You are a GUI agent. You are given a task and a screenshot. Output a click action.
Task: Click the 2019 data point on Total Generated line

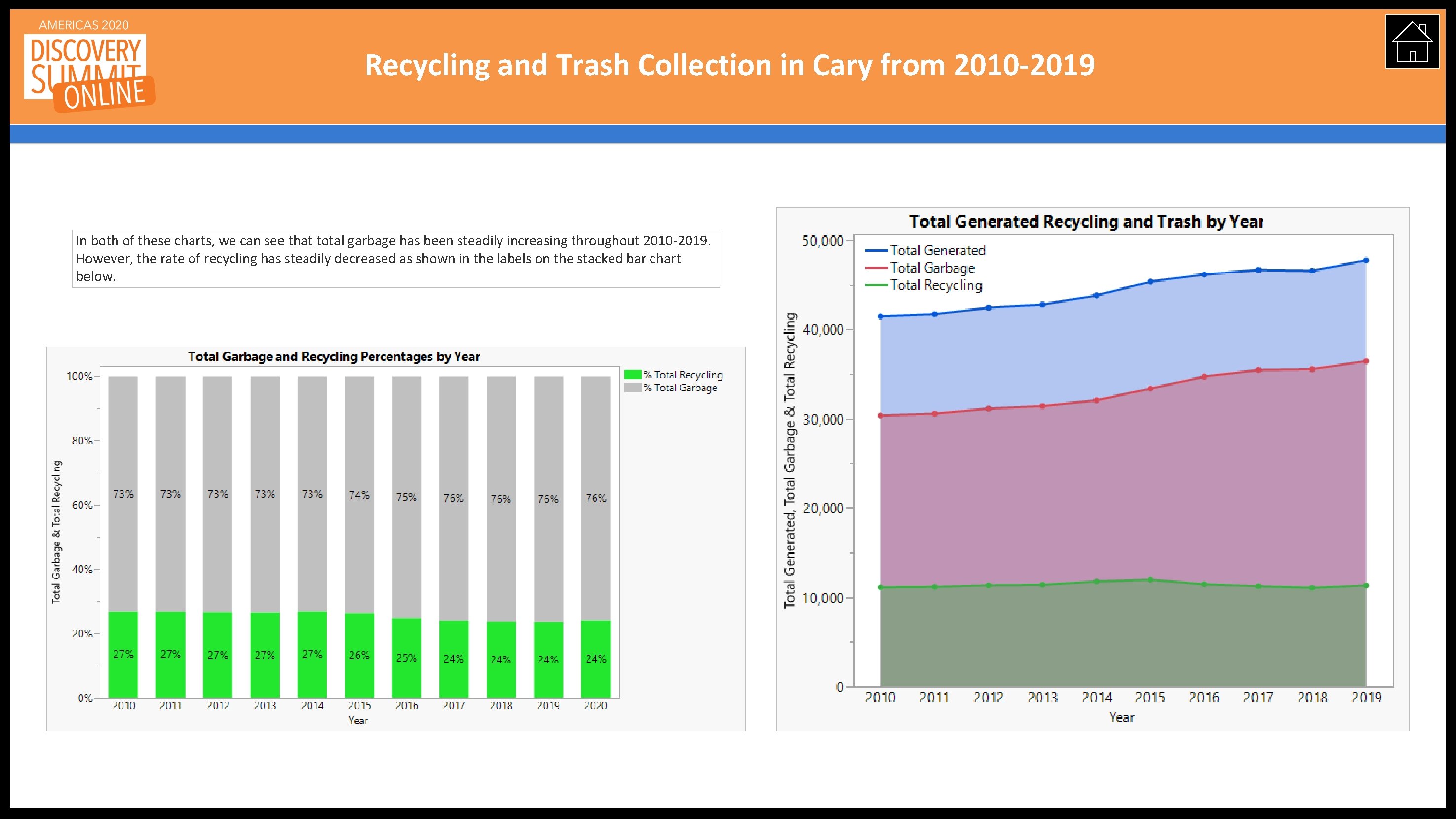point(1367,260)
